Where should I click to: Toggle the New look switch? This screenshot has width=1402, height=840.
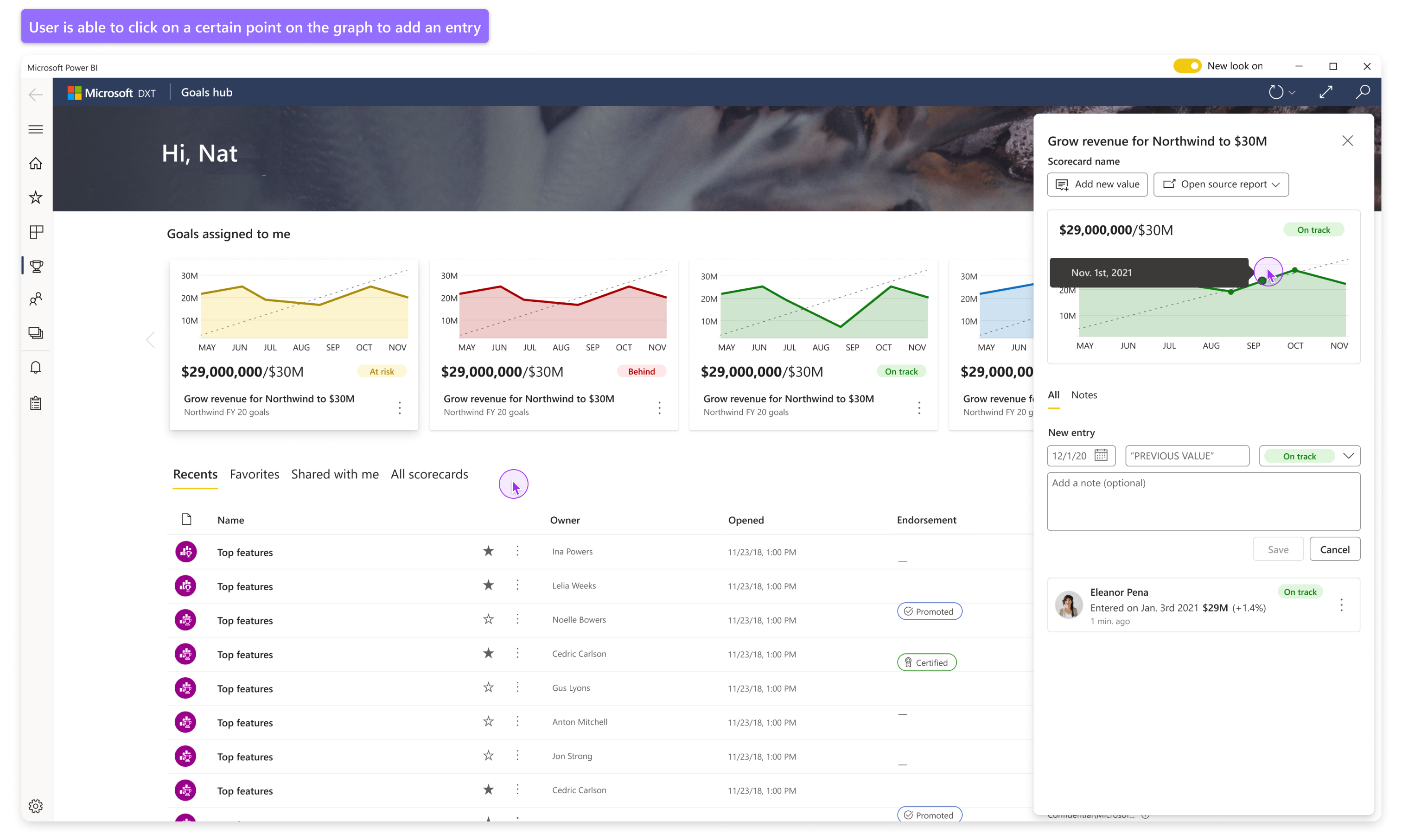1187,66
